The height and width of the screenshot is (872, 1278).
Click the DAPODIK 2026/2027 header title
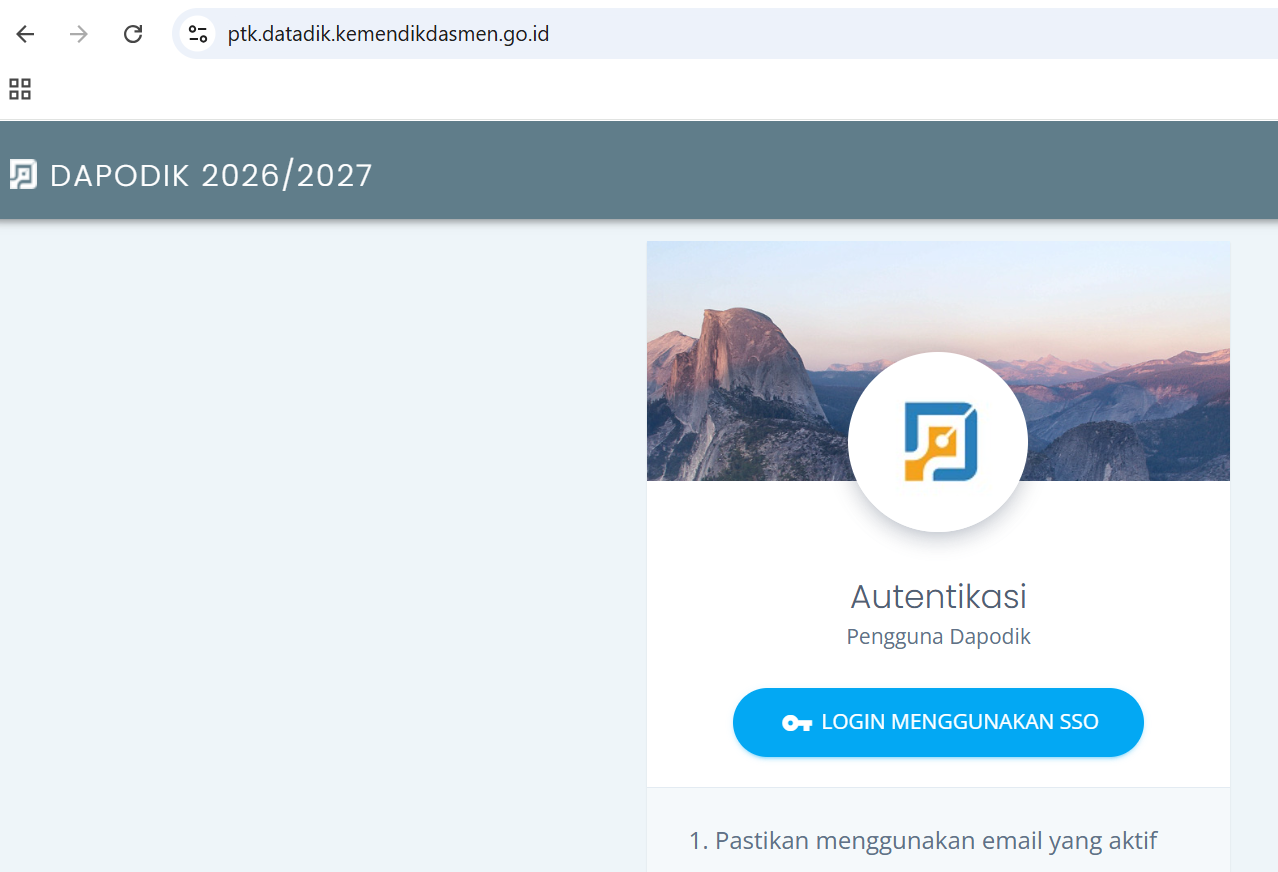[211, 175]
